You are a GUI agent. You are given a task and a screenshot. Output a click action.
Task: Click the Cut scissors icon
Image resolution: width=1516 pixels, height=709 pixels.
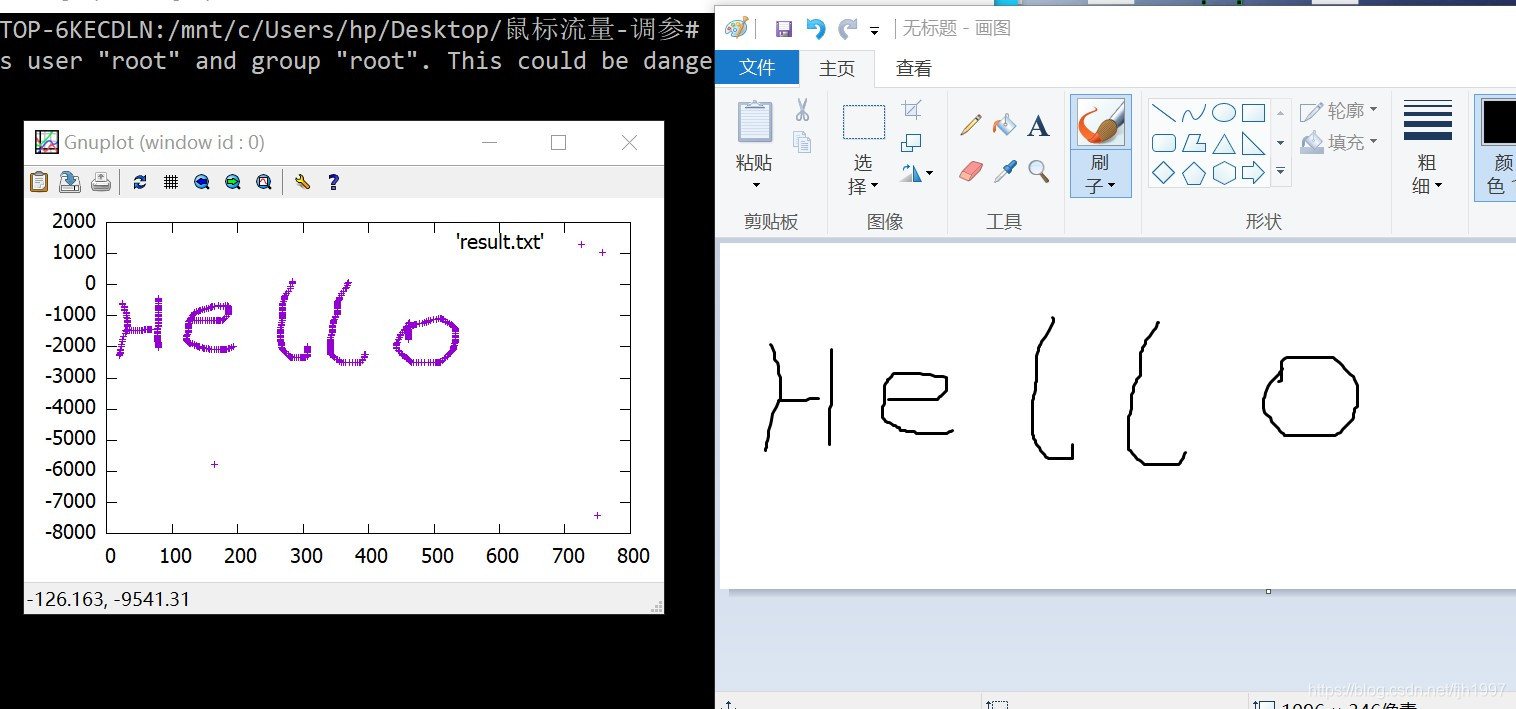click(x=802, y=109)
